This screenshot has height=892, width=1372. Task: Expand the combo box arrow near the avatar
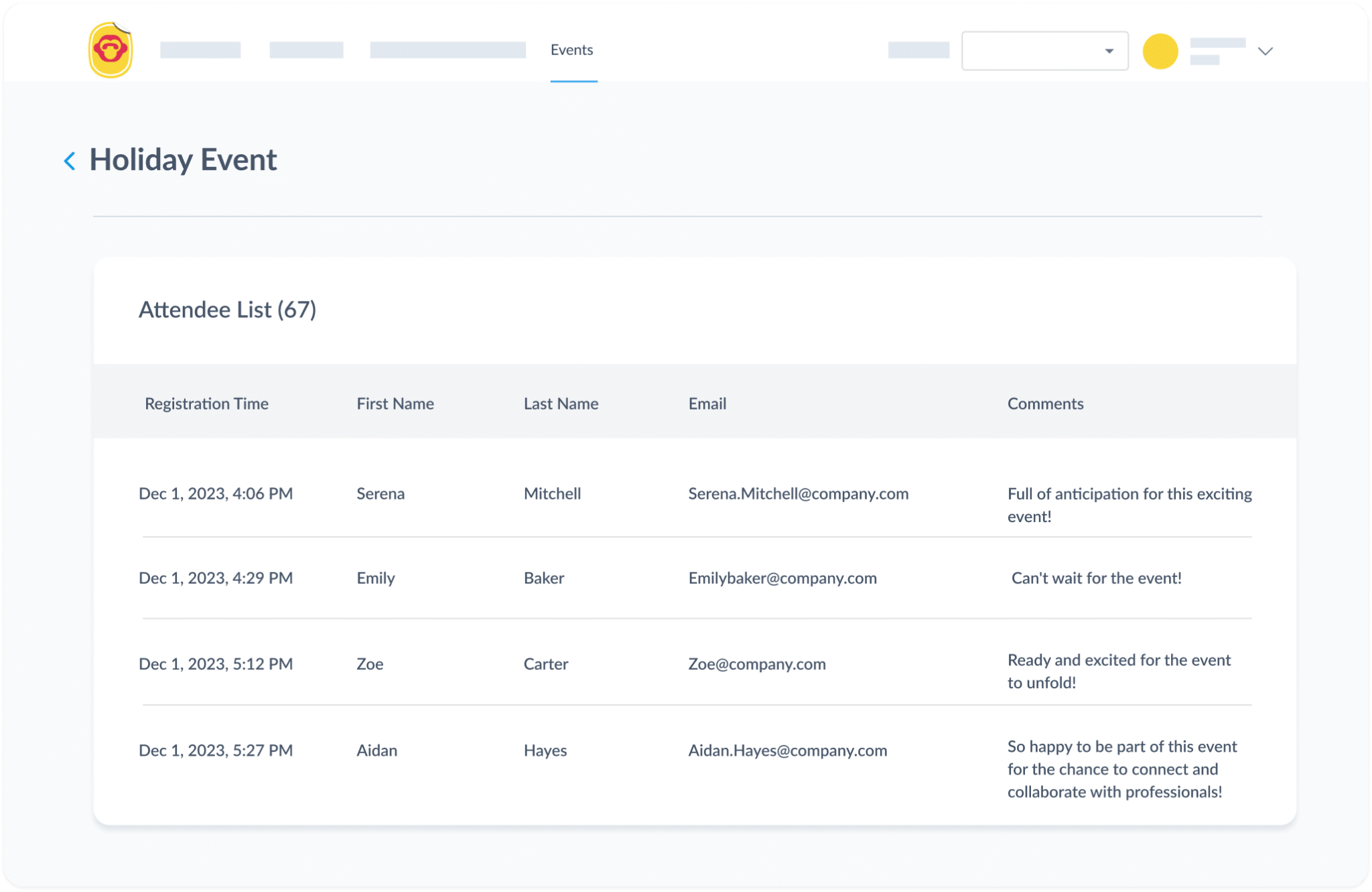pyautogui.click(x=1108, y=50)
